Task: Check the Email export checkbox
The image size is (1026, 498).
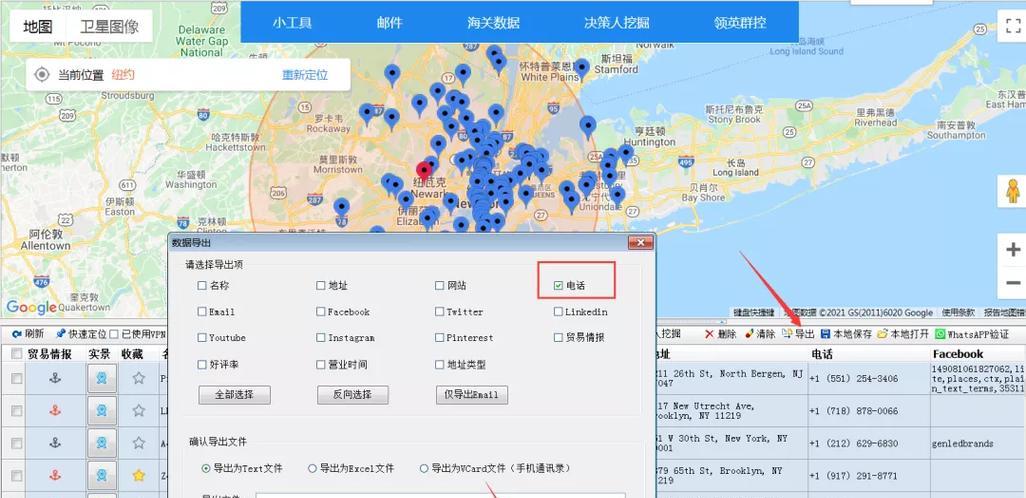Action: click(x=202, y=311)
